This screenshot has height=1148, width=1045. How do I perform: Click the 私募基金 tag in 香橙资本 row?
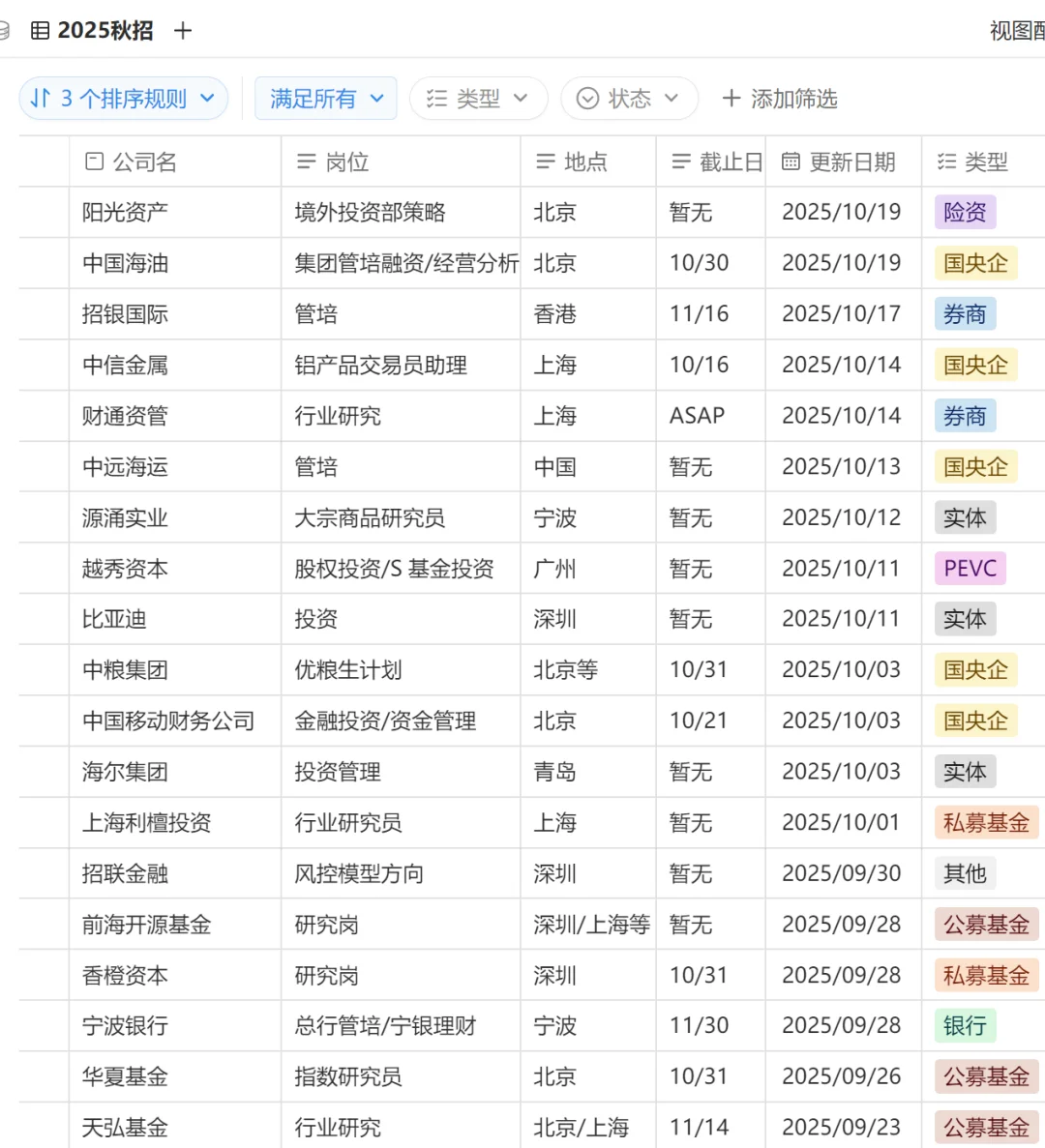(x=986, y=975)
